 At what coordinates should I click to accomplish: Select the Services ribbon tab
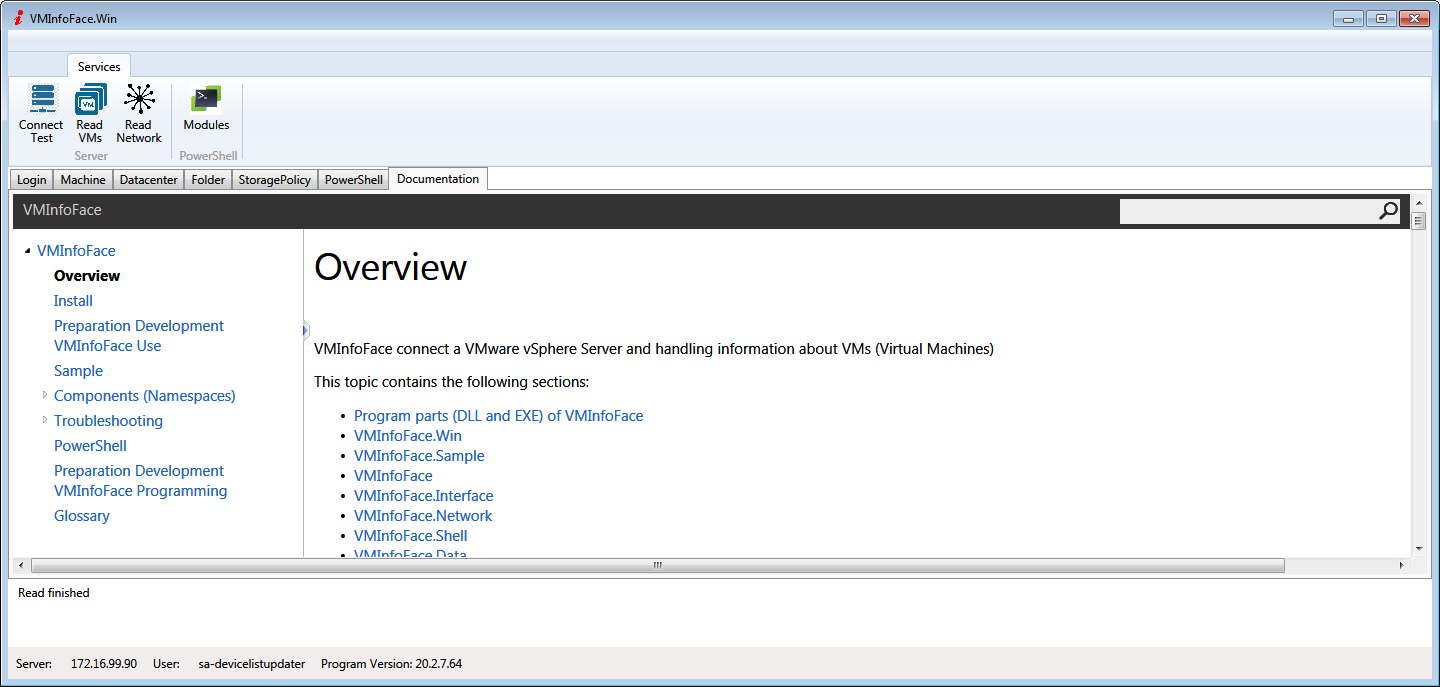[99, 66]
